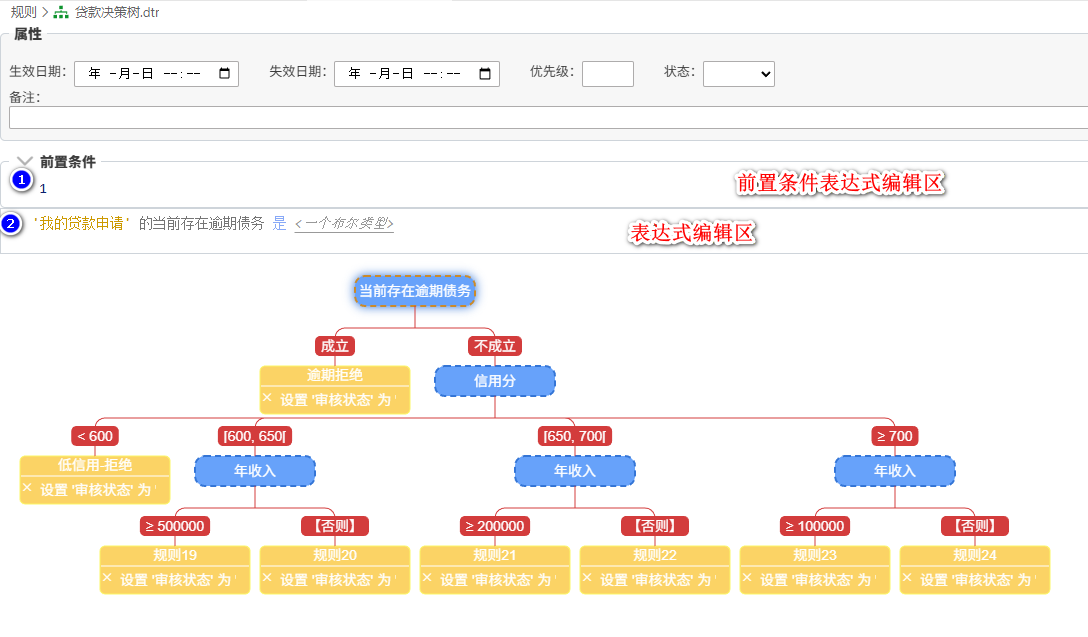Click the 是 operator in the expression
Image resolution: width=1088 pixels, height=637 pixels.
click(x=279, y=223)
